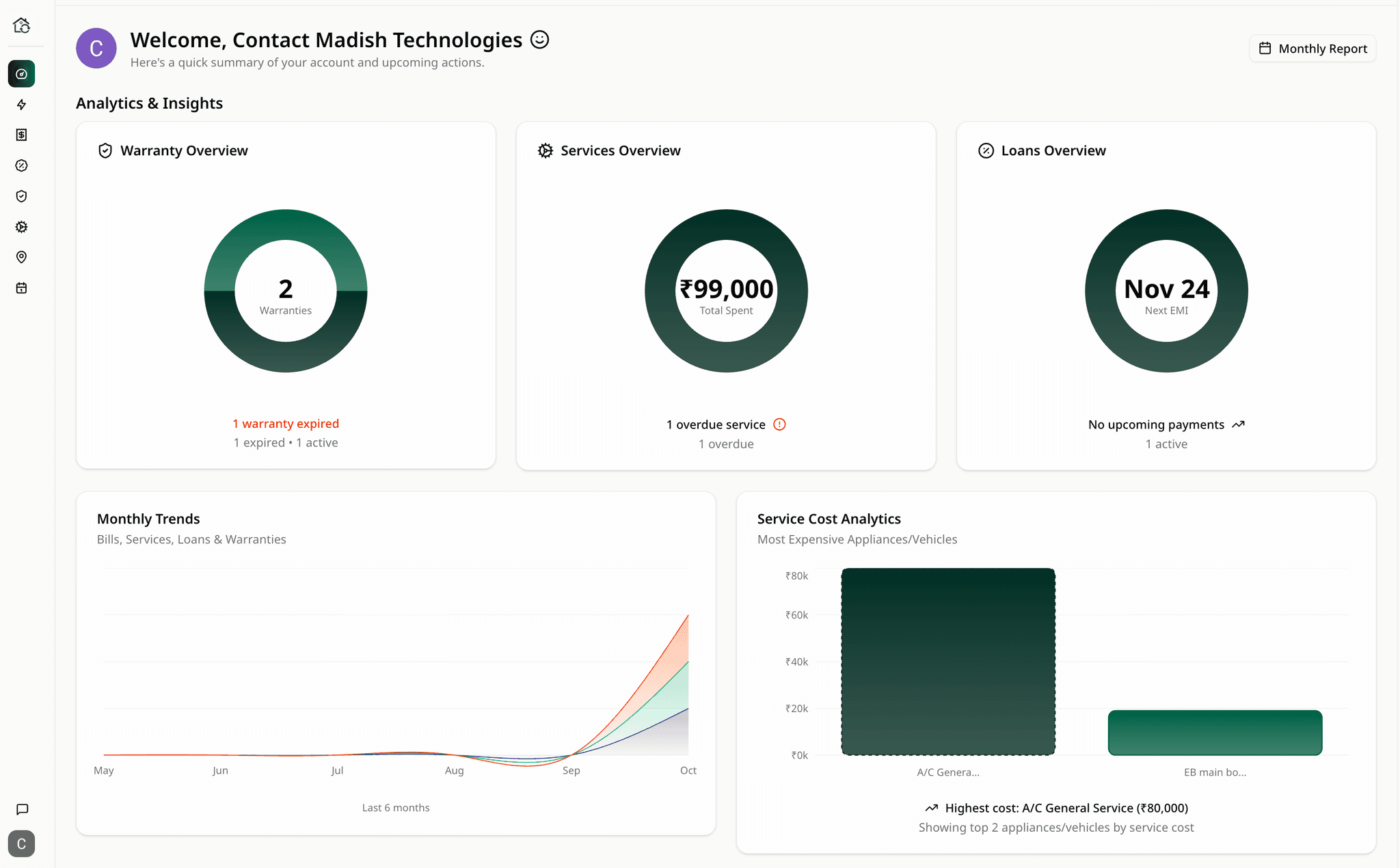Click the Loans Overview percent circle icon
1400x868 pixels.
[985, 150]
